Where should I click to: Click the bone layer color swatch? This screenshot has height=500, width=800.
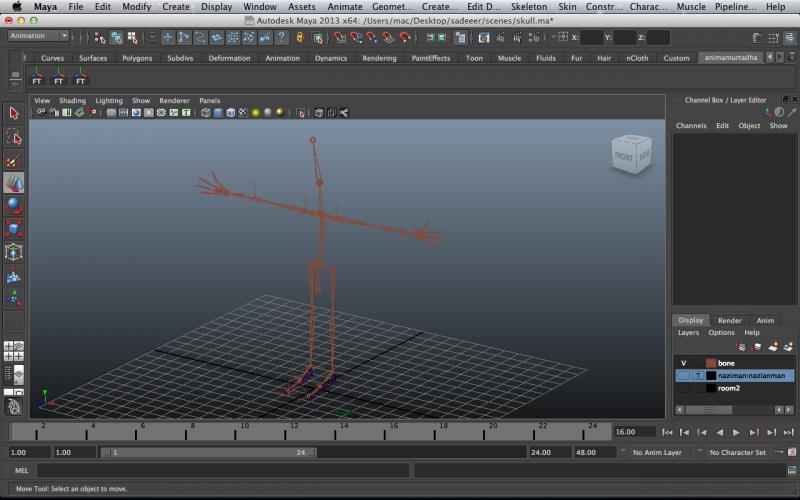[x=711, y=363]
